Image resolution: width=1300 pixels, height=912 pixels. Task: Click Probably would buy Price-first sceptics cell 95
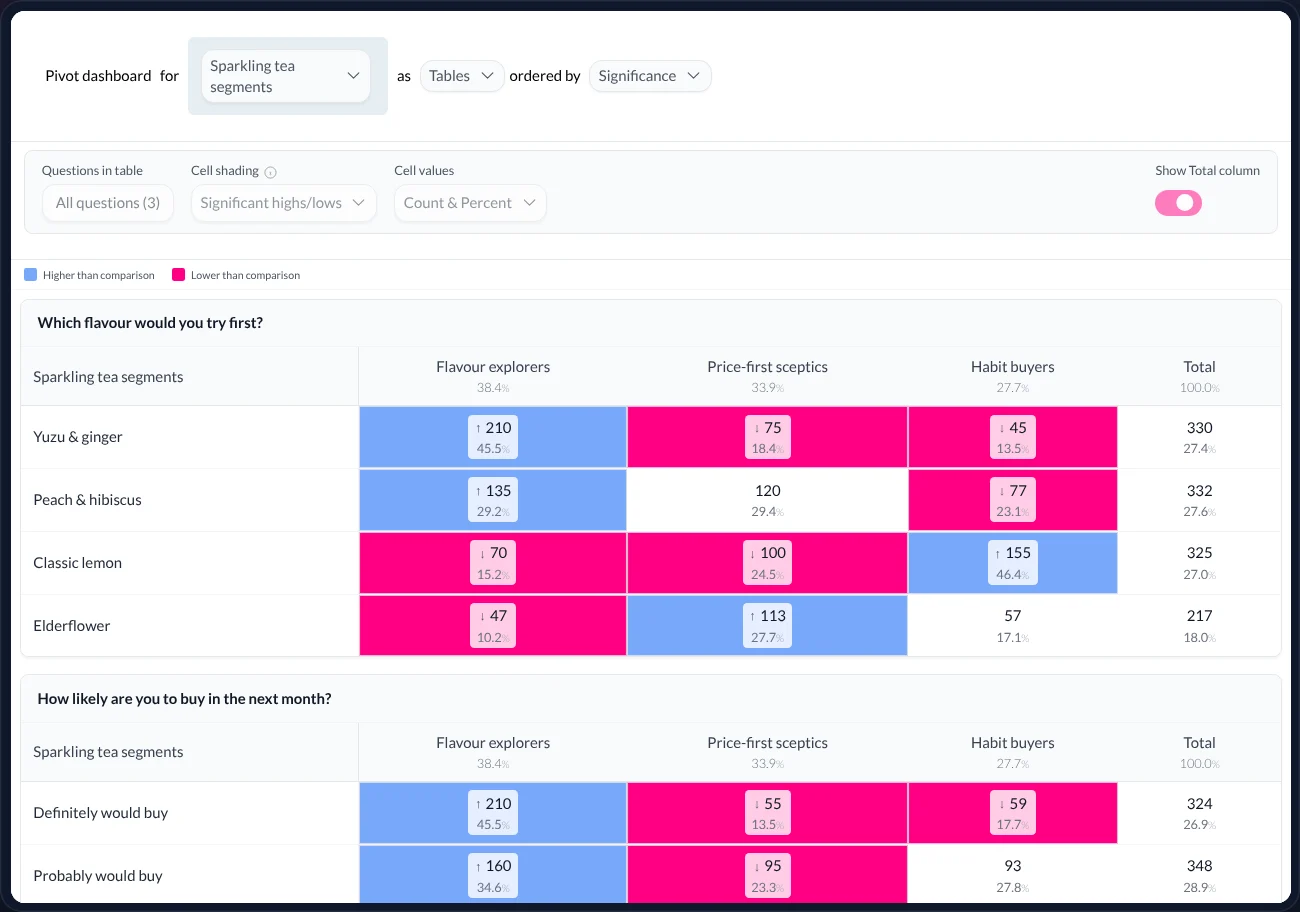pos(767,876)
